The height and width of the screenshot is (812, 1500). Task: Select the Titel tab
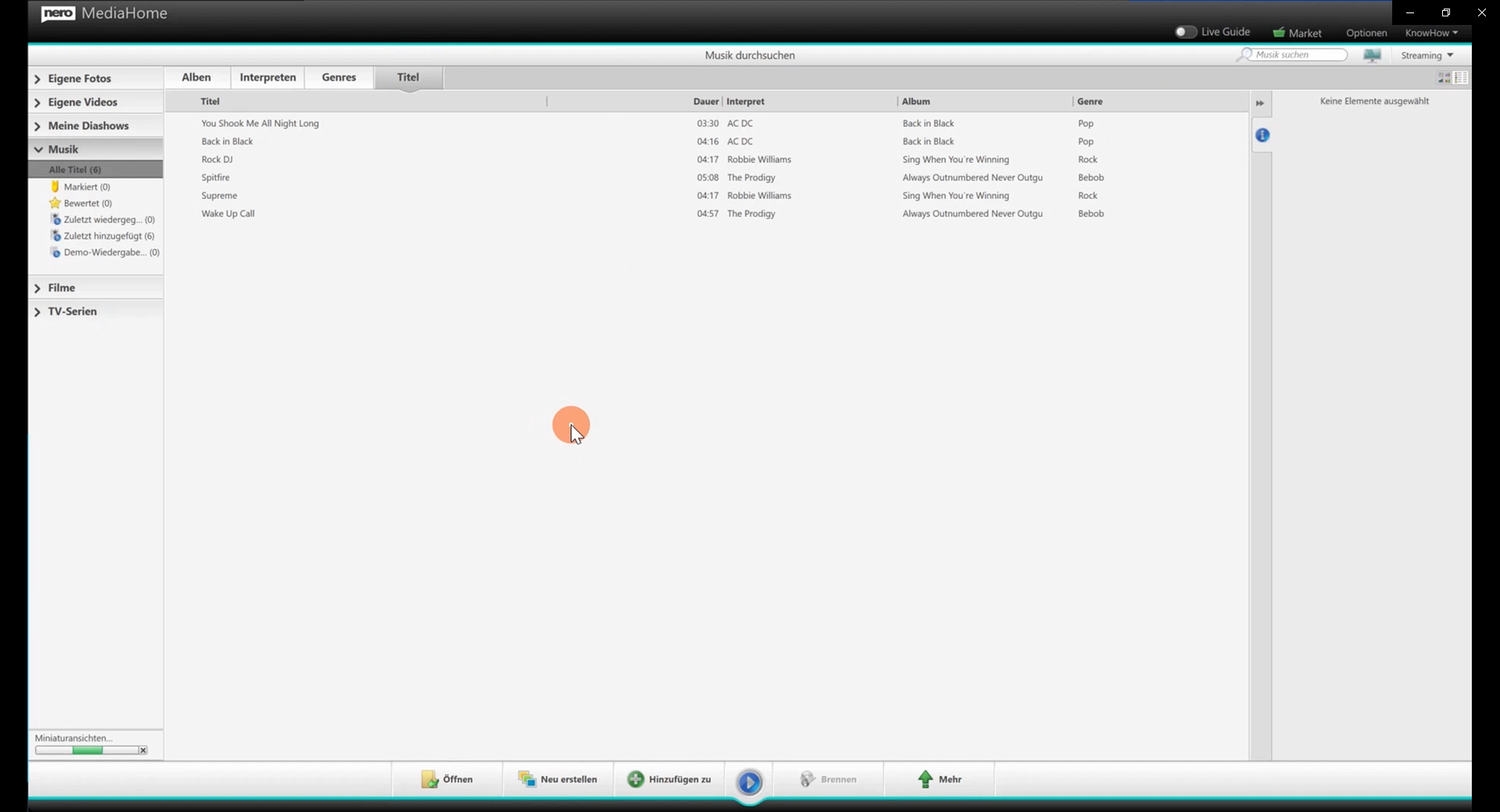pyautogui.click(x=409, y=77)
